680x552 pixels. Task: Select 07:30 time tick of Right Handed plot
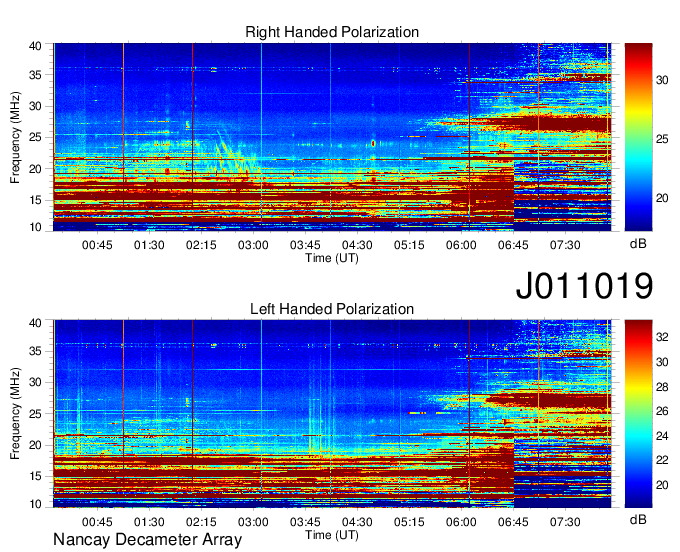coord(565,245)
